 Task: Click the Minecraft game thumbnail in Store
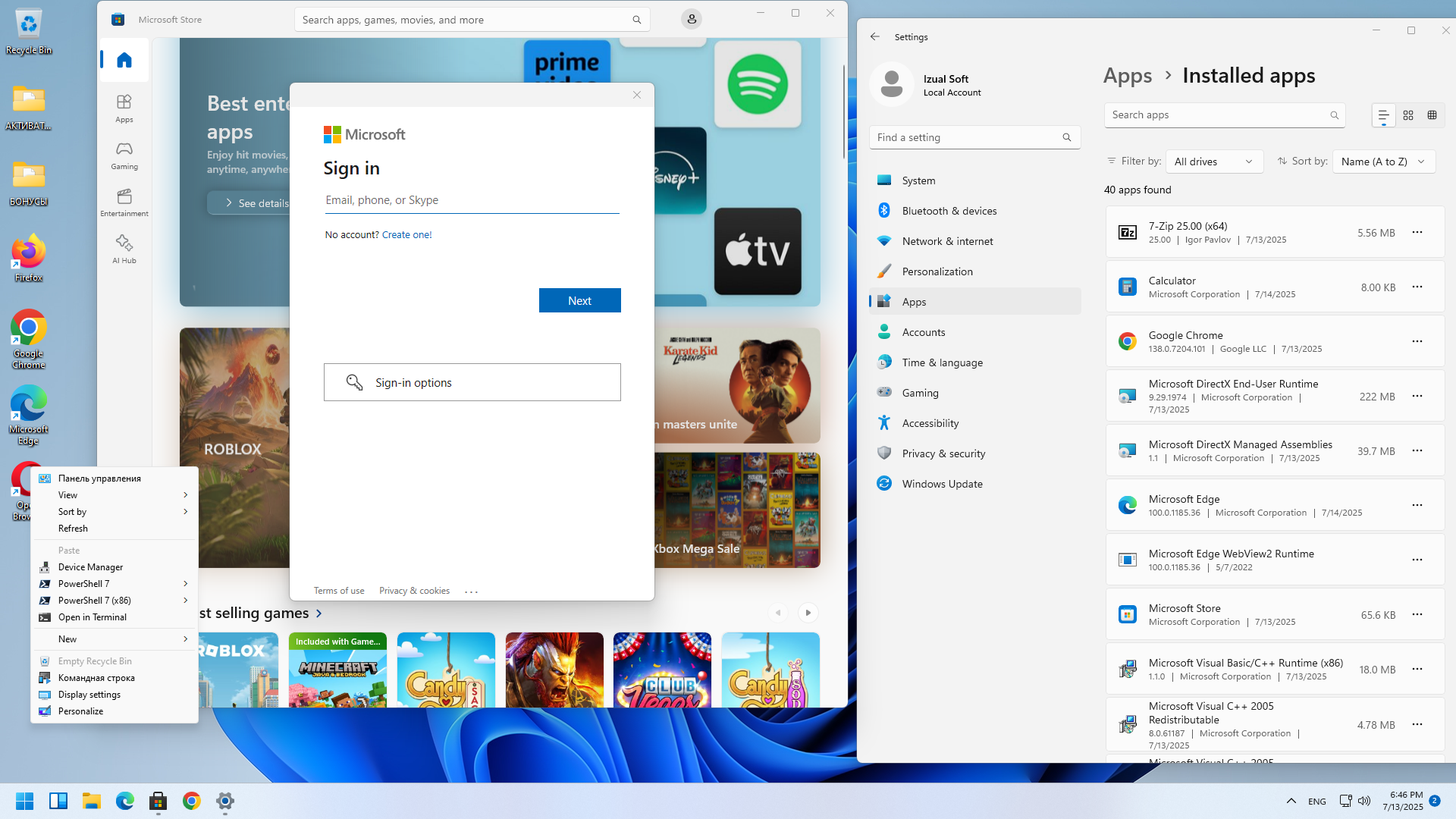click(338, 670)
